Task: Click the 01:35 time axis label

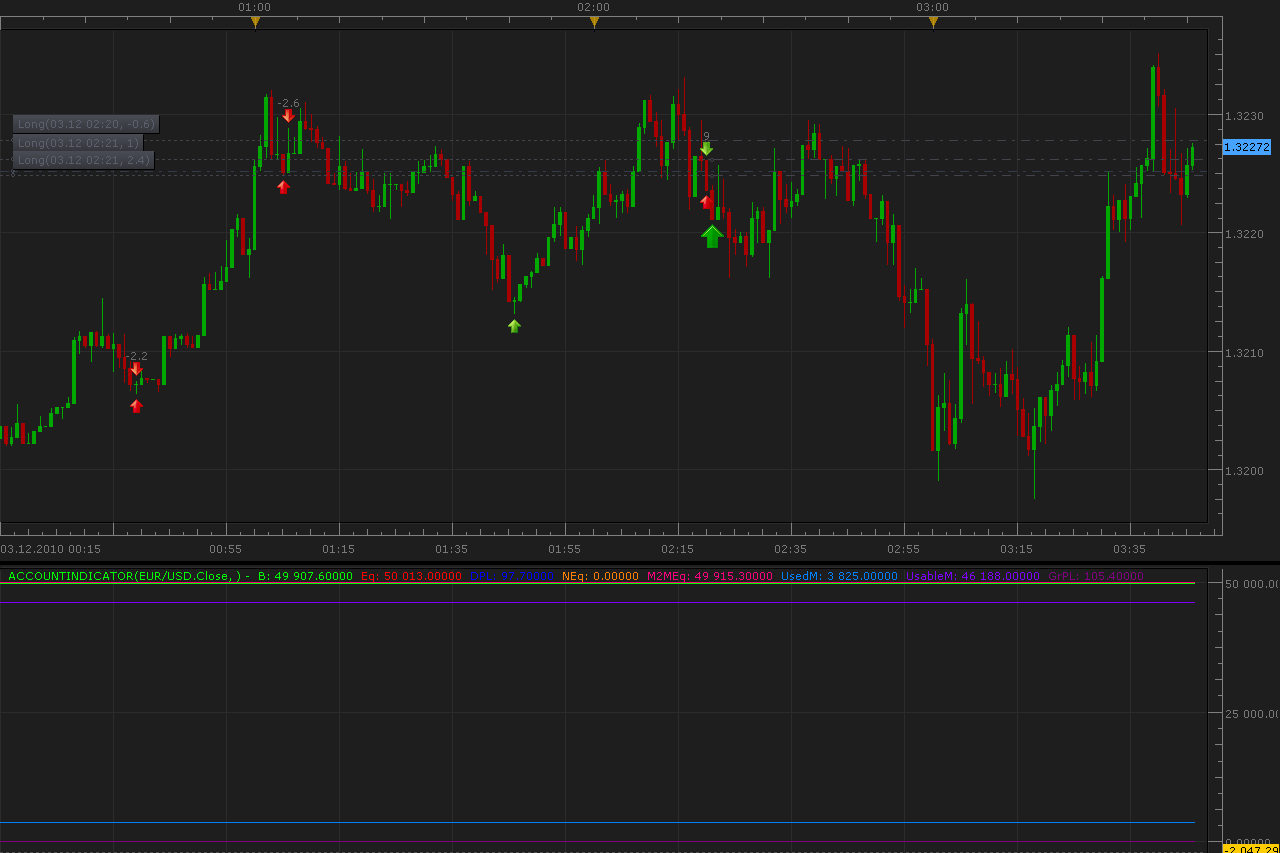Action: point(451,549)
